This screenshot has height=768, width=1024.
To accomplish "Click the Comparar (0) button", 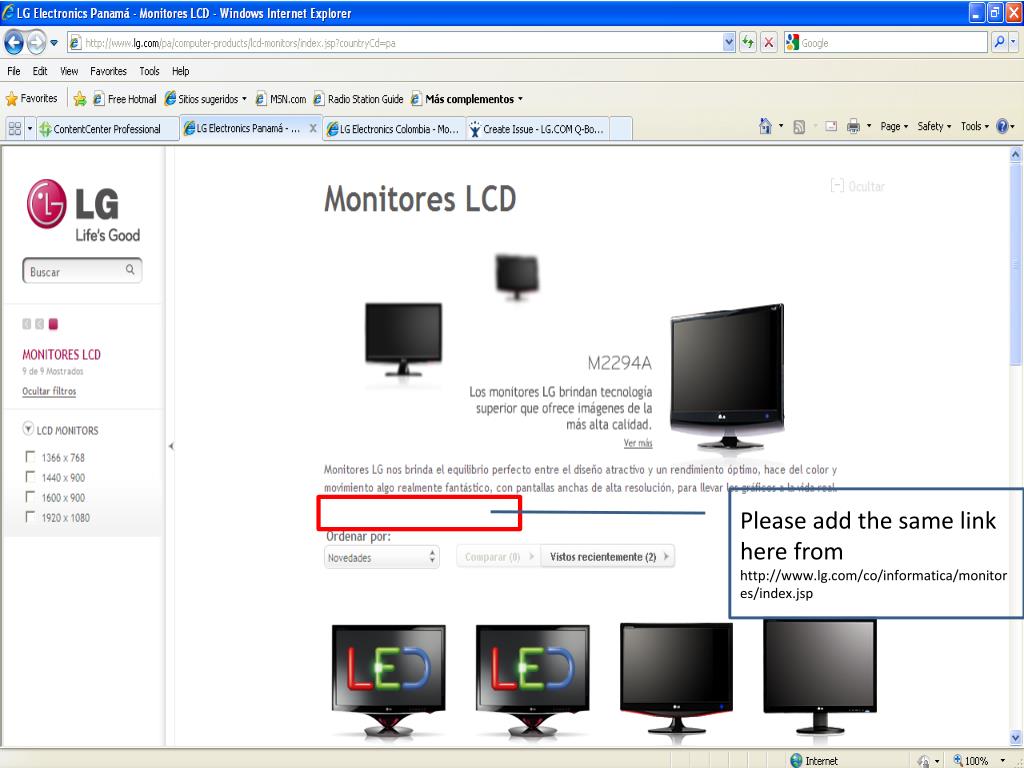I will (x=498, y=557).
